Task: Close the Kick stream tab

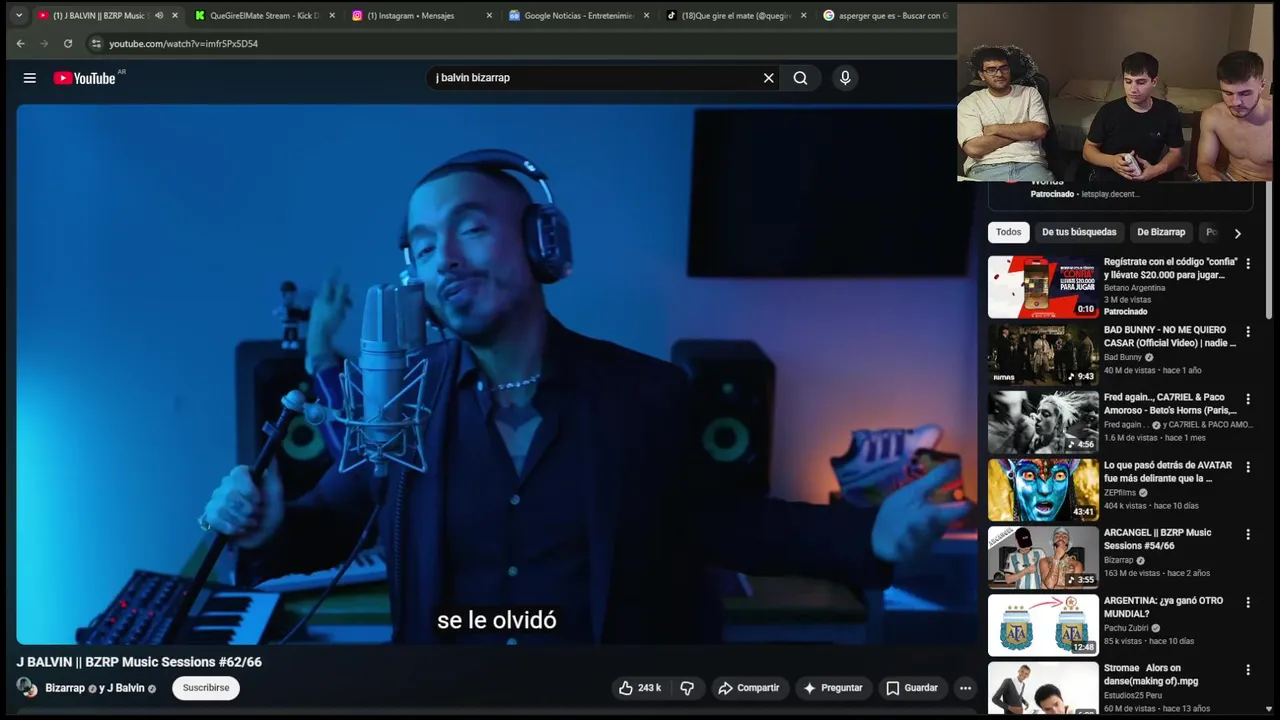Action: (x=332, y=15)
